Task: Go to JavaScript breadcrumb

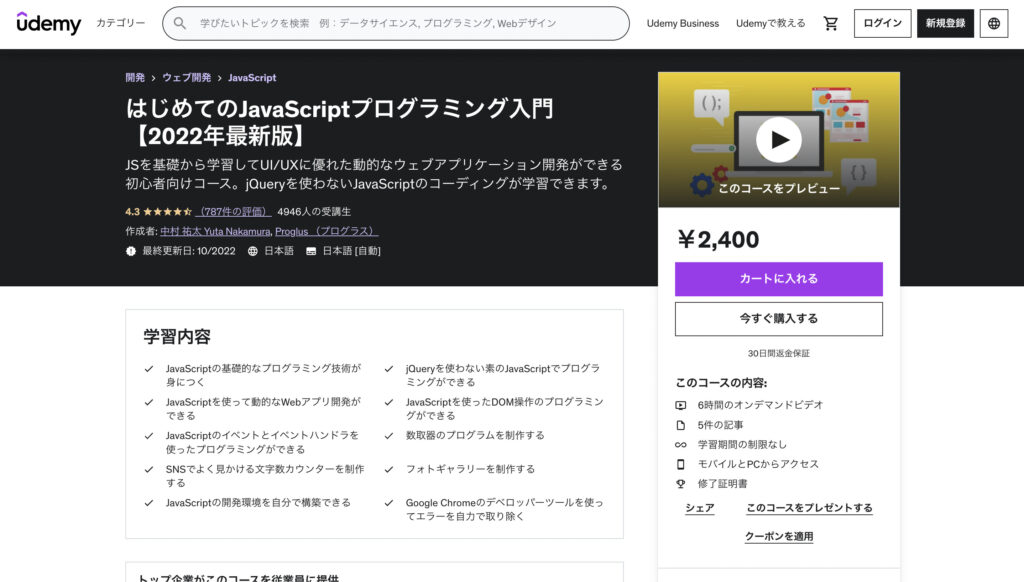Action: [x=252, y=77]
